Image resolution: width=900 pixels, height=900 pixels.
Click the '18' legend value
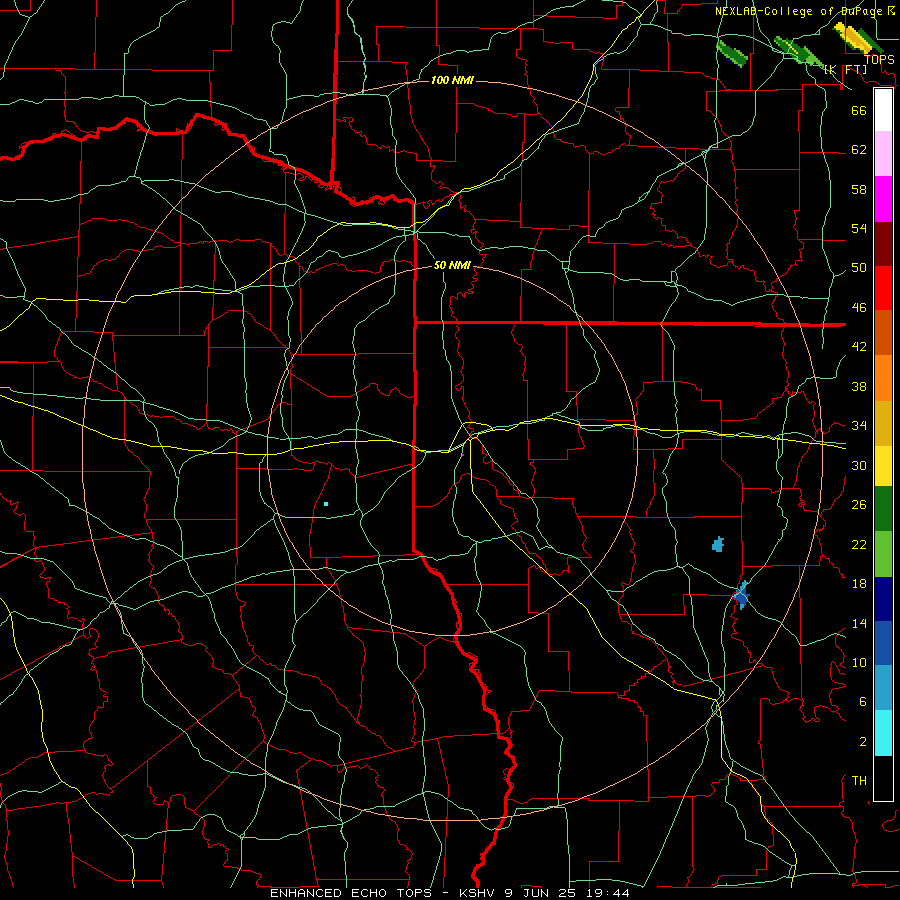pyautogui.click(x=859, y=584)
